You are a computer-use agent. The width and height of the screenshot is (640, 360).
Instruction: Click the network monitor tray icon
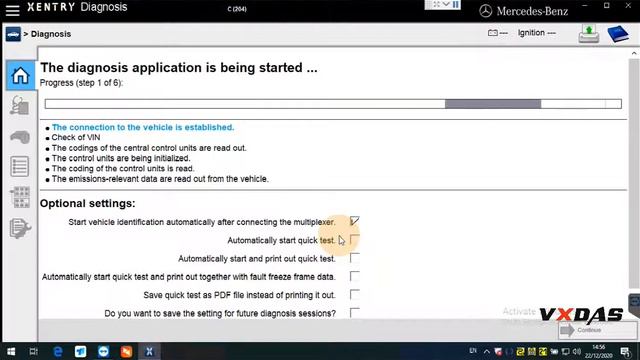tap(565, 351)
